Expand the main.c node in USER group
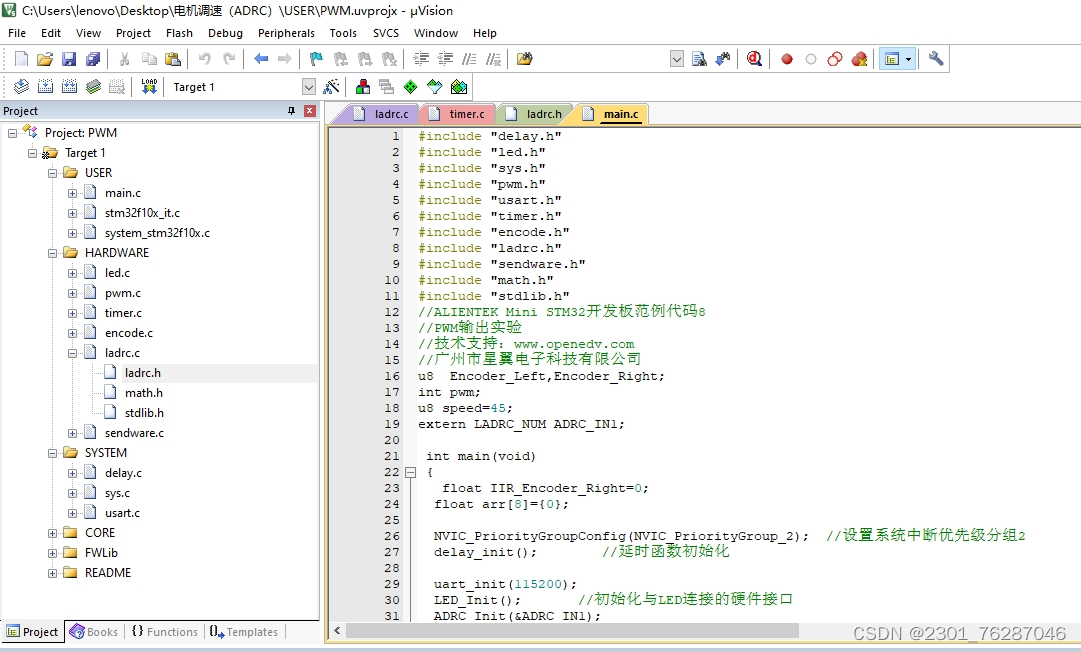1081x652 pixels. coord(72,193)
